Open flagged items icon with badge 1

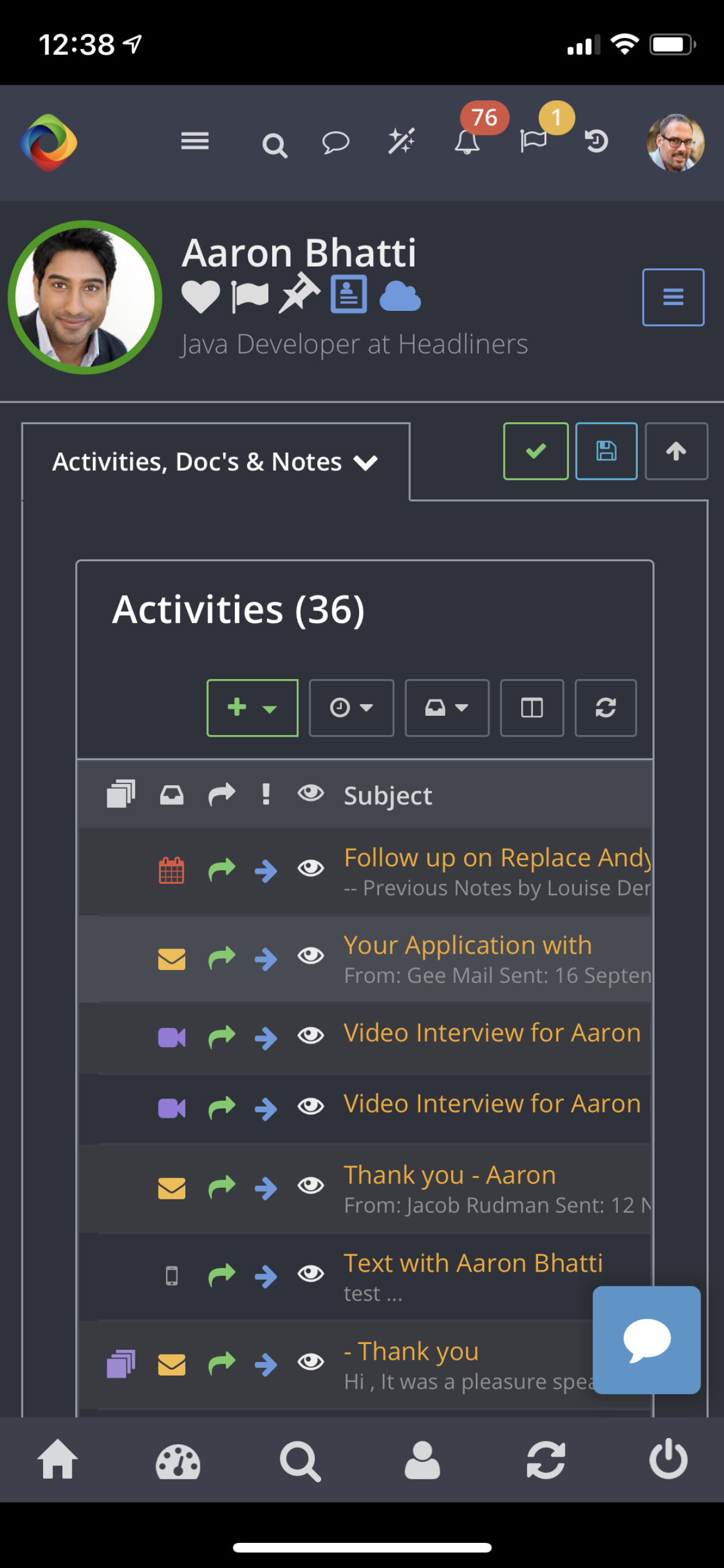point(533,141)
